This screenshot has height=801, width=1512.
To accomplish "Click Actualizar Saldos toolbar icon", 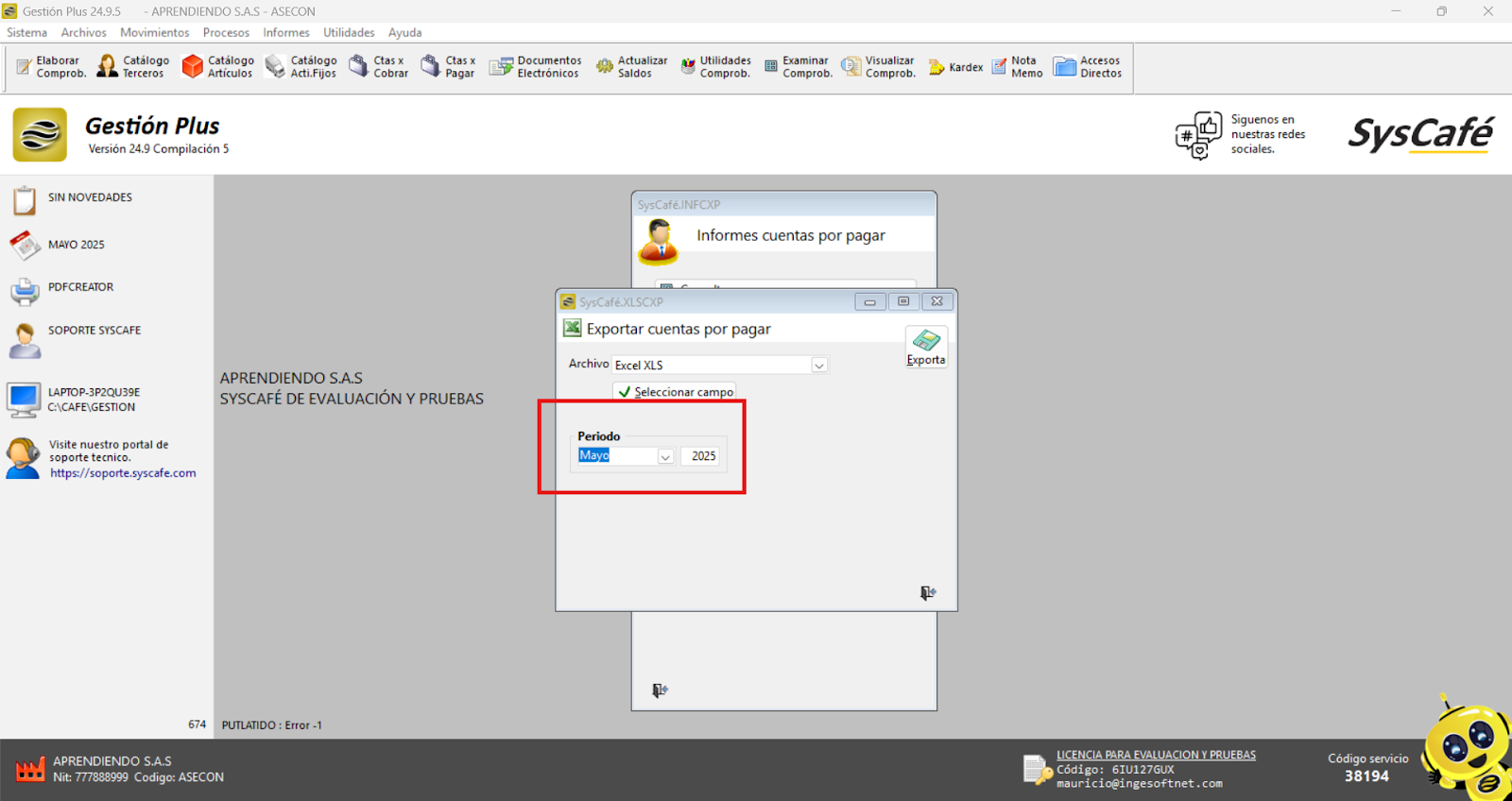I will (x=631, y=67).
